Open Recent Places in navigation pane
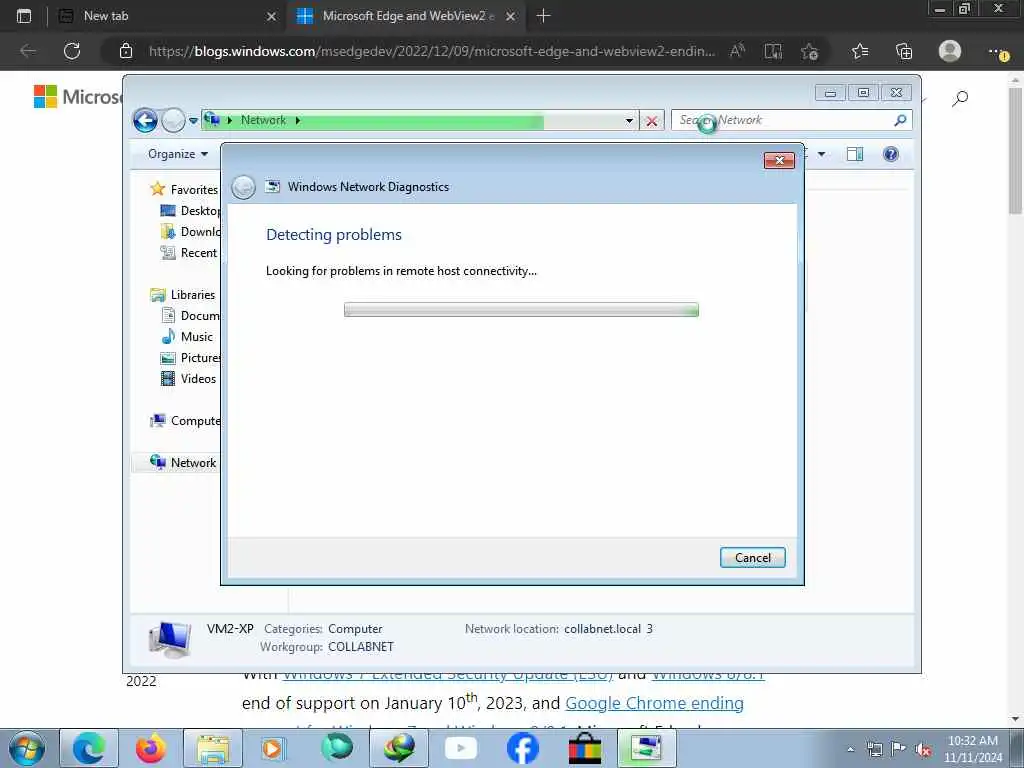This screenshot has height=768, width=1024. (x=189, y=253)
